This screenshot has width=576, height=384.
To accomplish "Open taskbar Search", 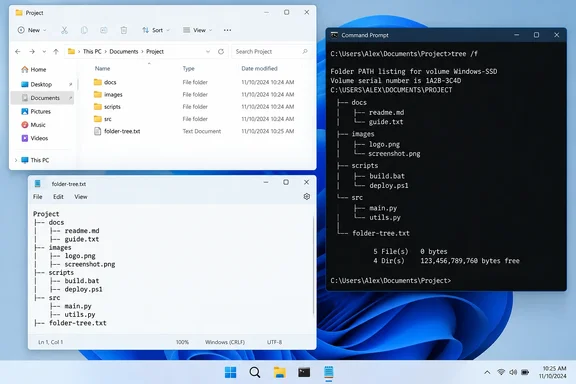I will pyautogui.click(x=255, y=372).
